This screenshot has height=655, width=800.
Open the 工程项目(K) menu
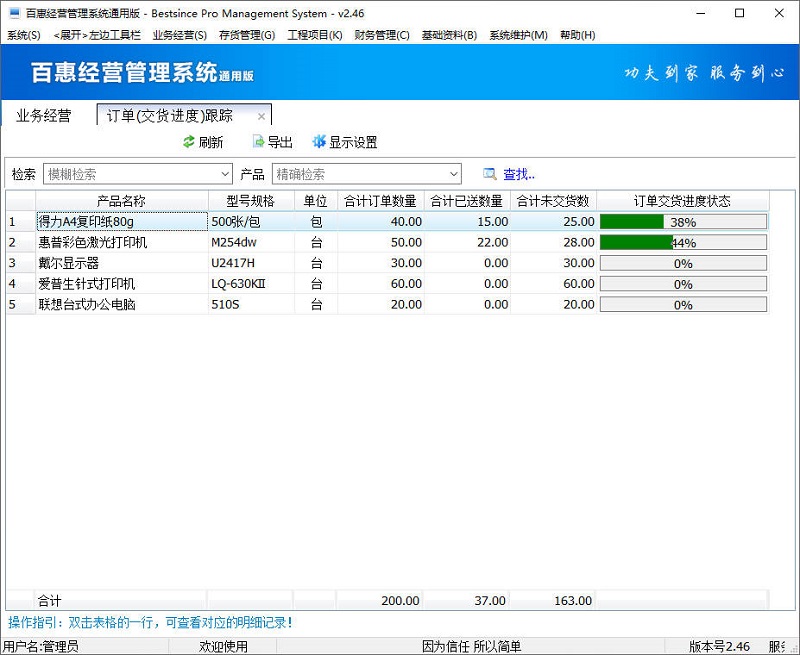(315, 35)
